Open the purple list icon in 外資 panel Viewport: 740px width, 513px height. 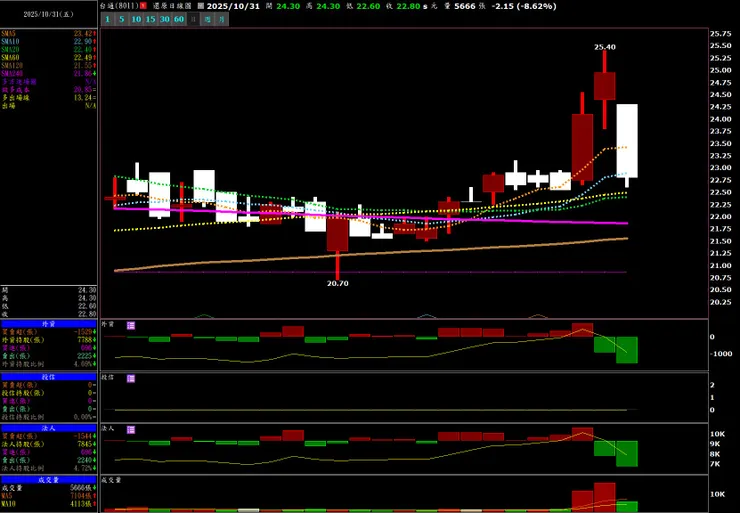[131, 325]
